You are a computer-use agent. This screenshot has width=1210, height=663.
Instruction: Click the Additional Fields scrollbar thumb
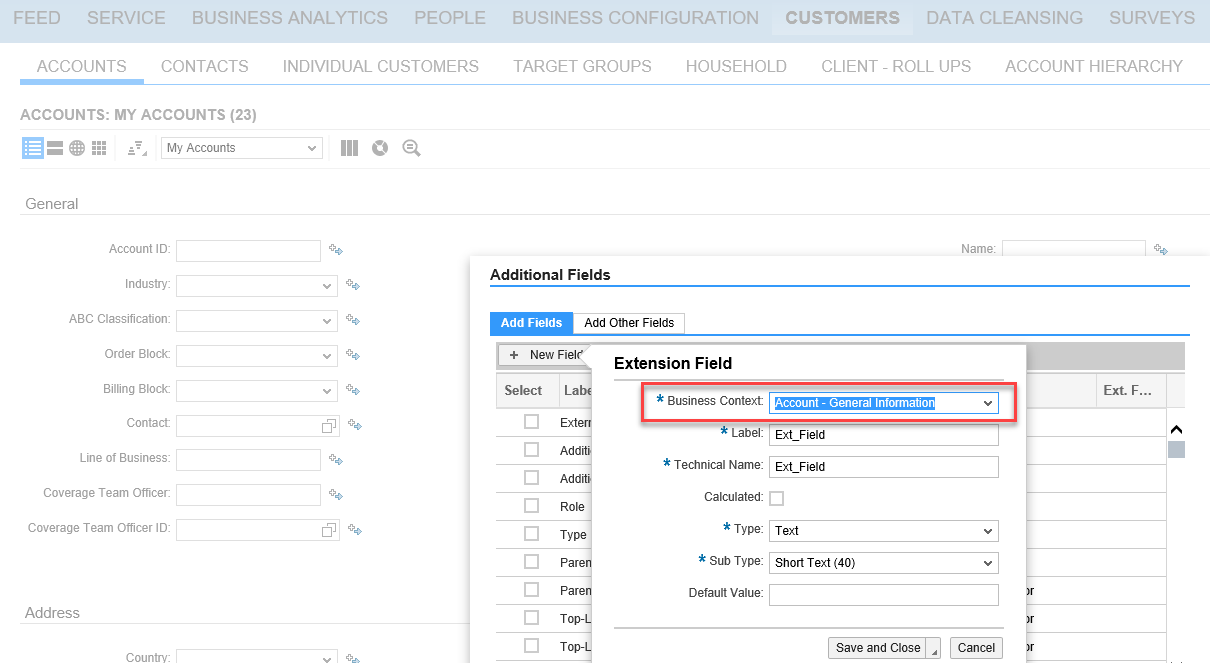coord(1176,449)
